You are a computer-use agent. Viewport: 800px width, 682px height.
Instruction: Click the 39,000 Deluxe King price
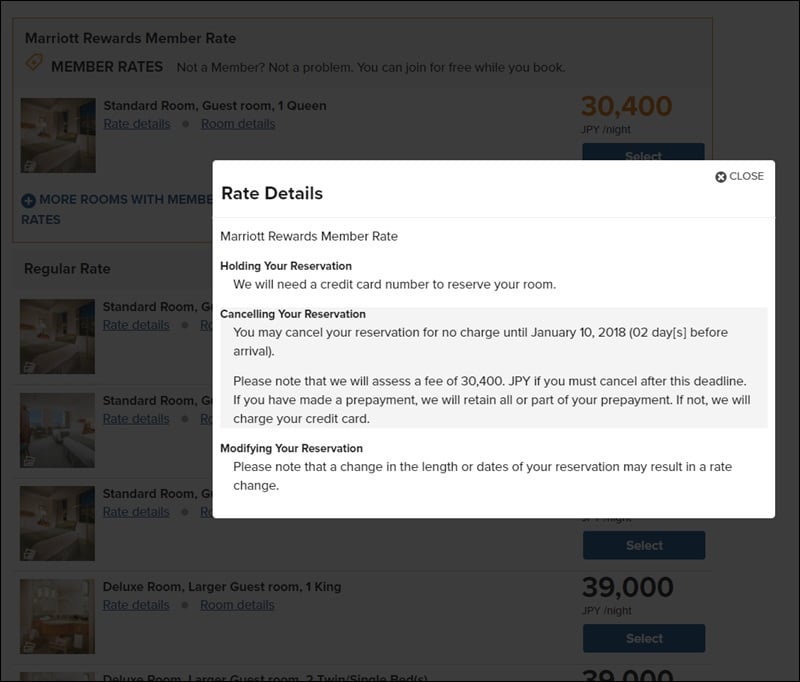(x=628, y=587)
